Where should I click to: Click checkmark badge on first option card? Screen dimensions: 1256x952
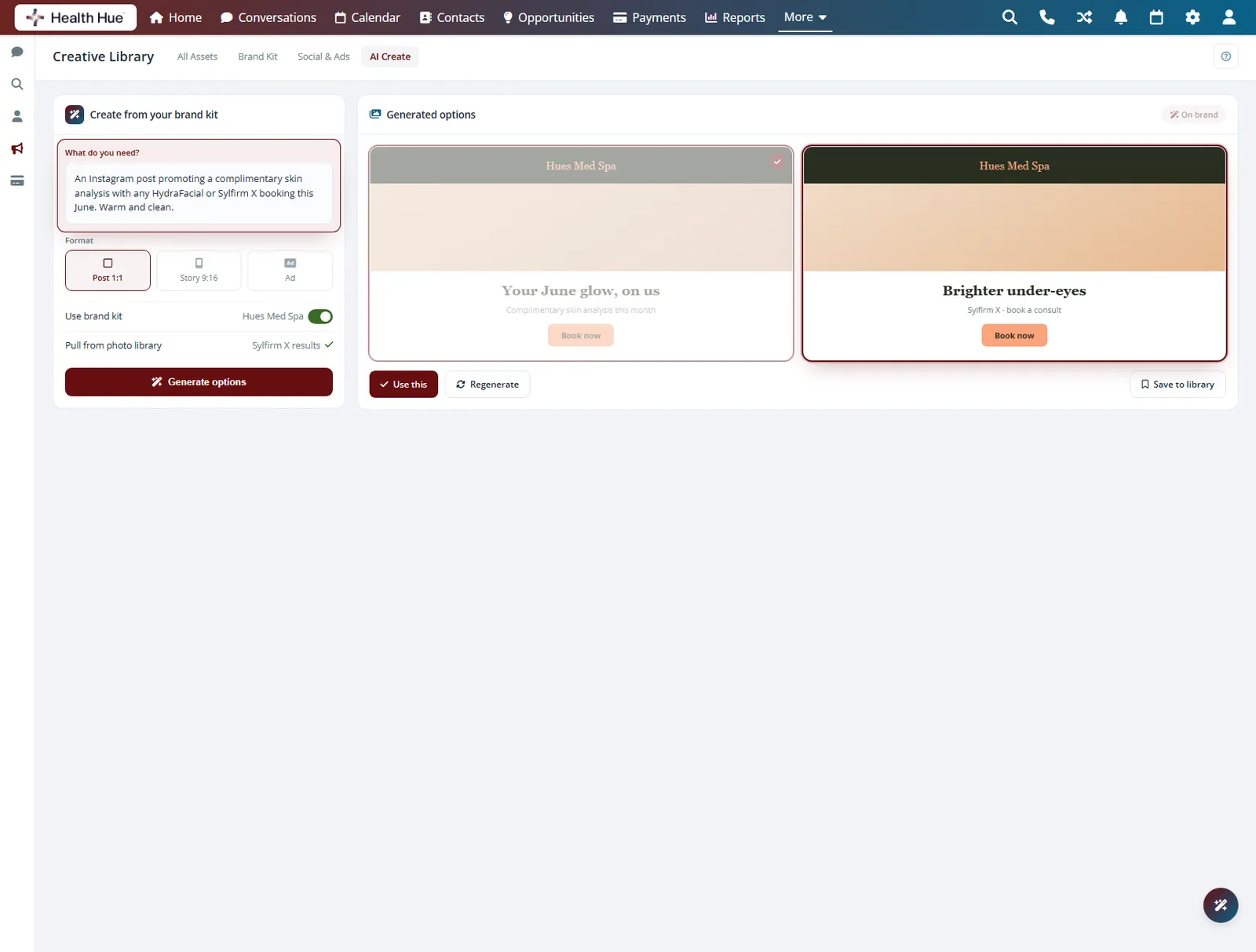click(x=777, y=162)
